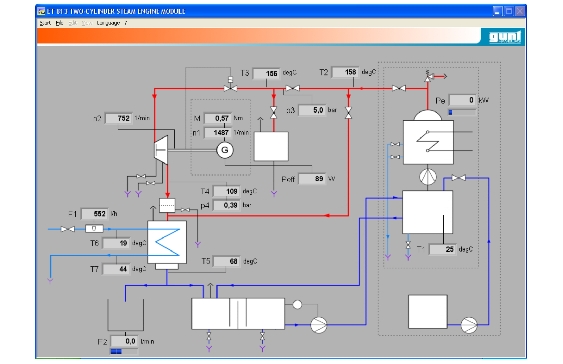Open the Language menu
Screen dimensions: 563x364
(x=108, y=23)
